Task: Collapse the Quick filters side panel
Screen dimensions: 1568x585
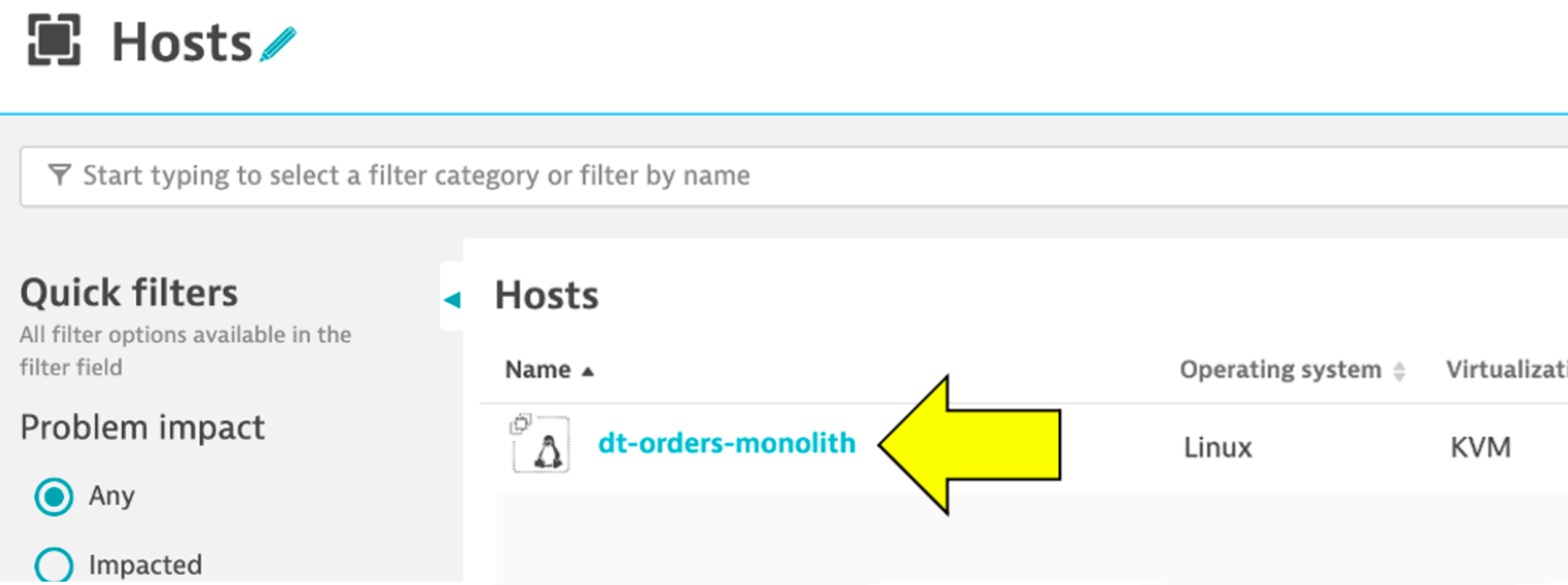Action: pyautogui.click(x=452, y=299)
